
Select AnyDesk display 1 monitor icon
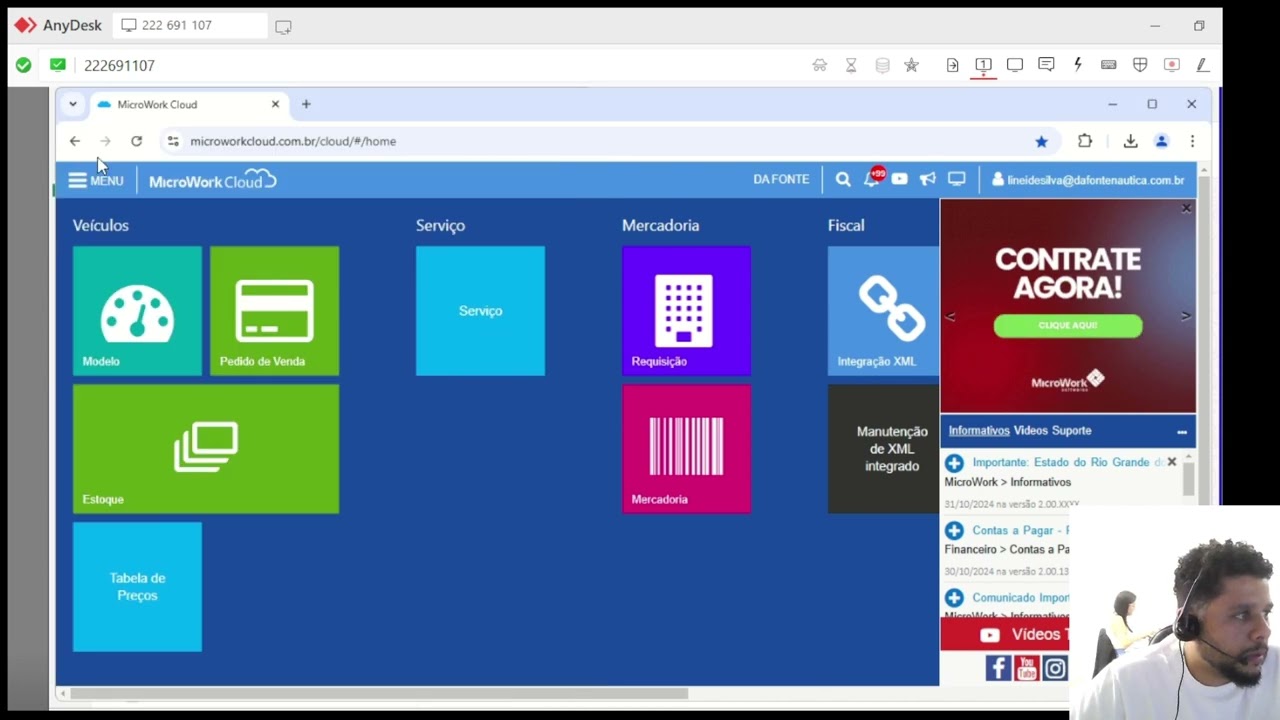pyautogui.click(x=983, y=65)
